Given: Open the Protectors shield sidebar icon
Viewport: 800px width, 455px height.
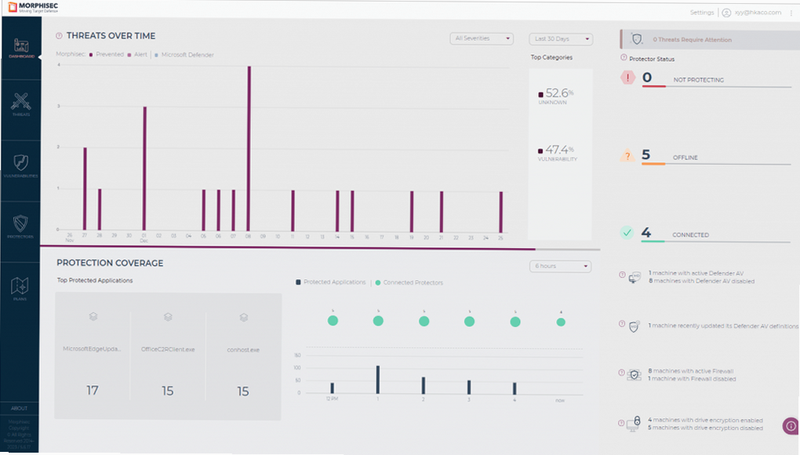Looking at the screenshot, I should pyautogui.click(x=20, y=225).
